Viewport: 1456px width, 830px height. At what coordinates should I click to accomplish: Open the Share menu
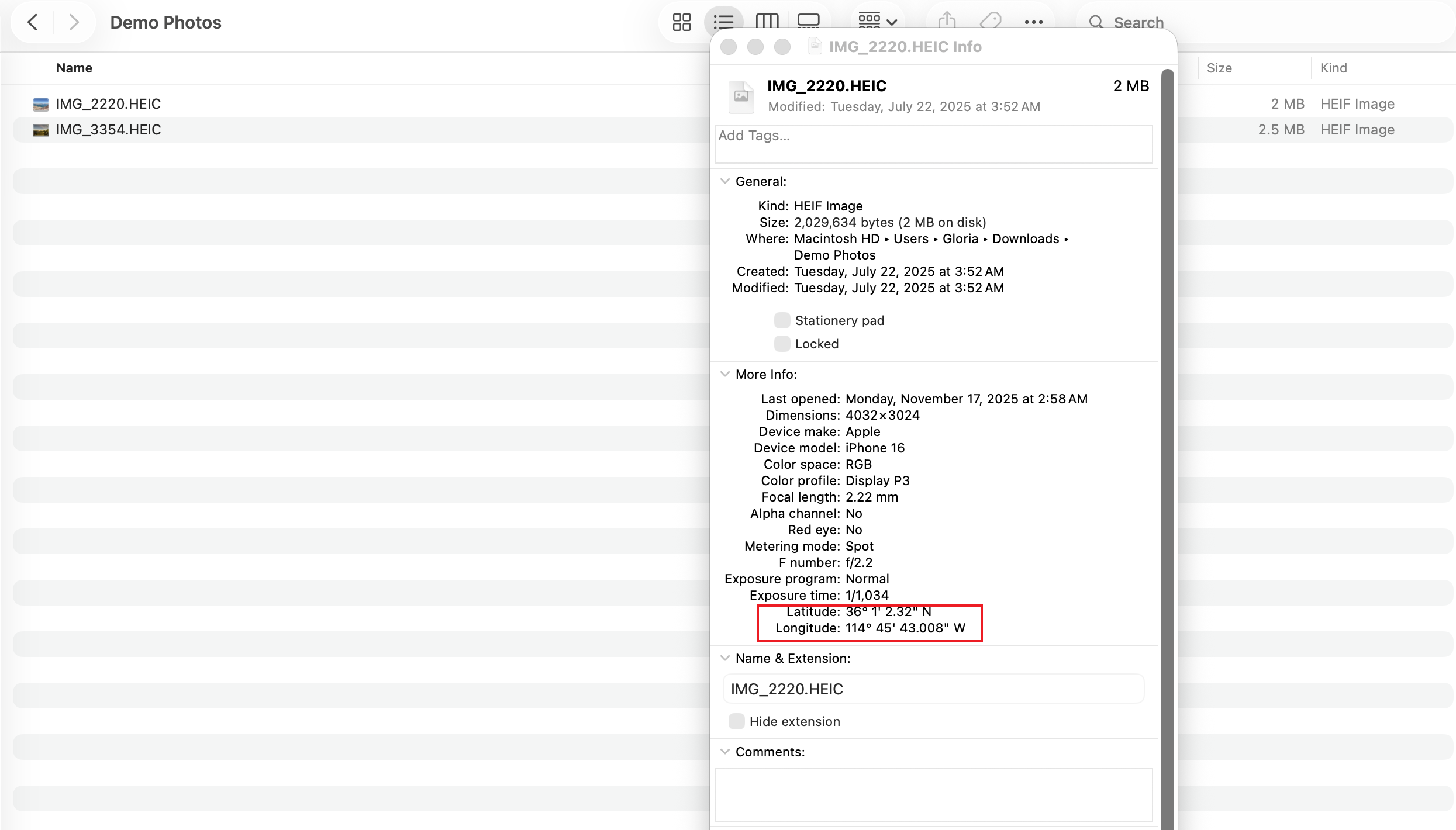(x=947, y=22)
